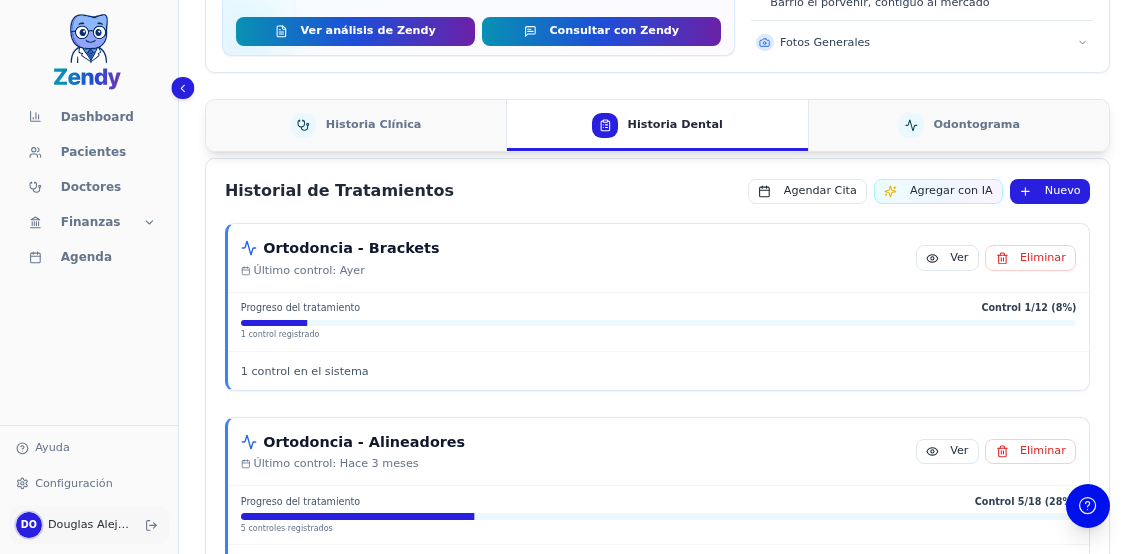Click the Alineadores treatment progress bar
This screenshot has height=554, width=1136.
[658, 516]
